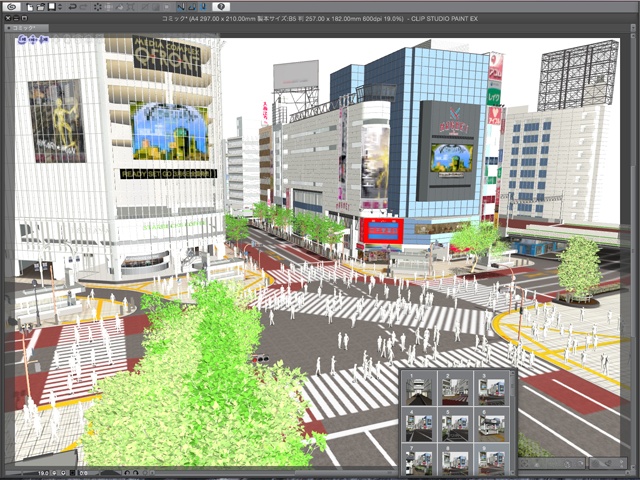Save the comic with the Save icon
Image resolution: width=640 pixels, height=480 pixels.
(x=52, y=7)
